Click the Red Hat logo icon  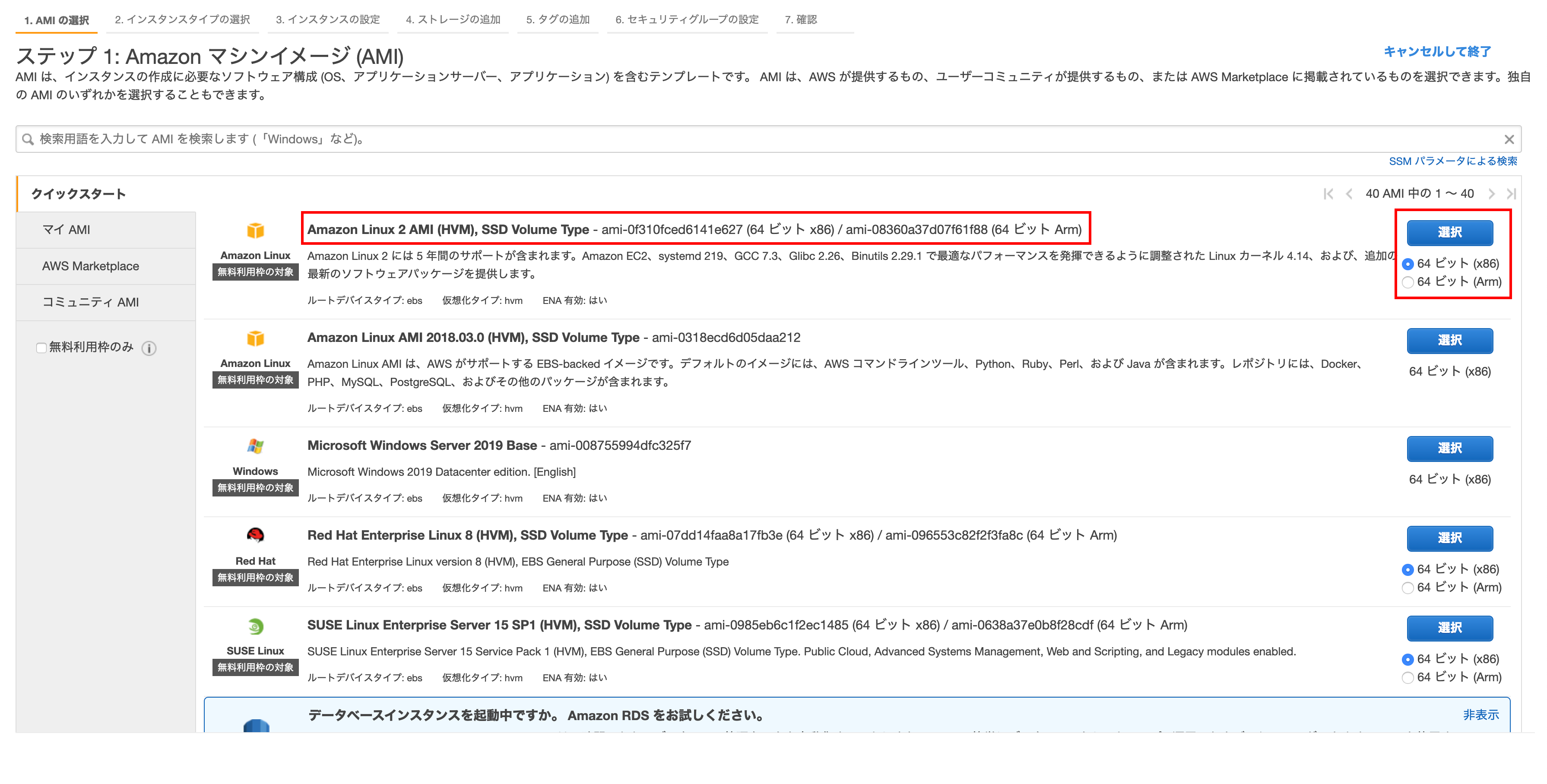(x=255, y=535)
